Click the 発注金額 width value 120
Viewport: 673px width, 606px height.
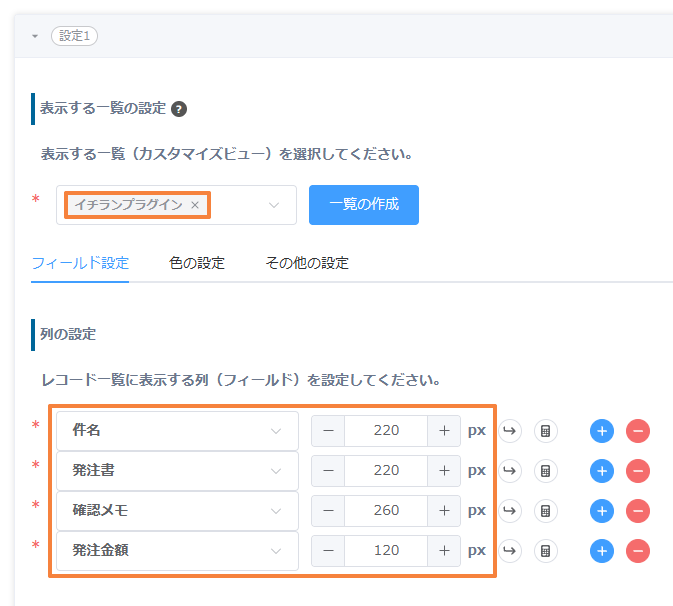point(386,551)
